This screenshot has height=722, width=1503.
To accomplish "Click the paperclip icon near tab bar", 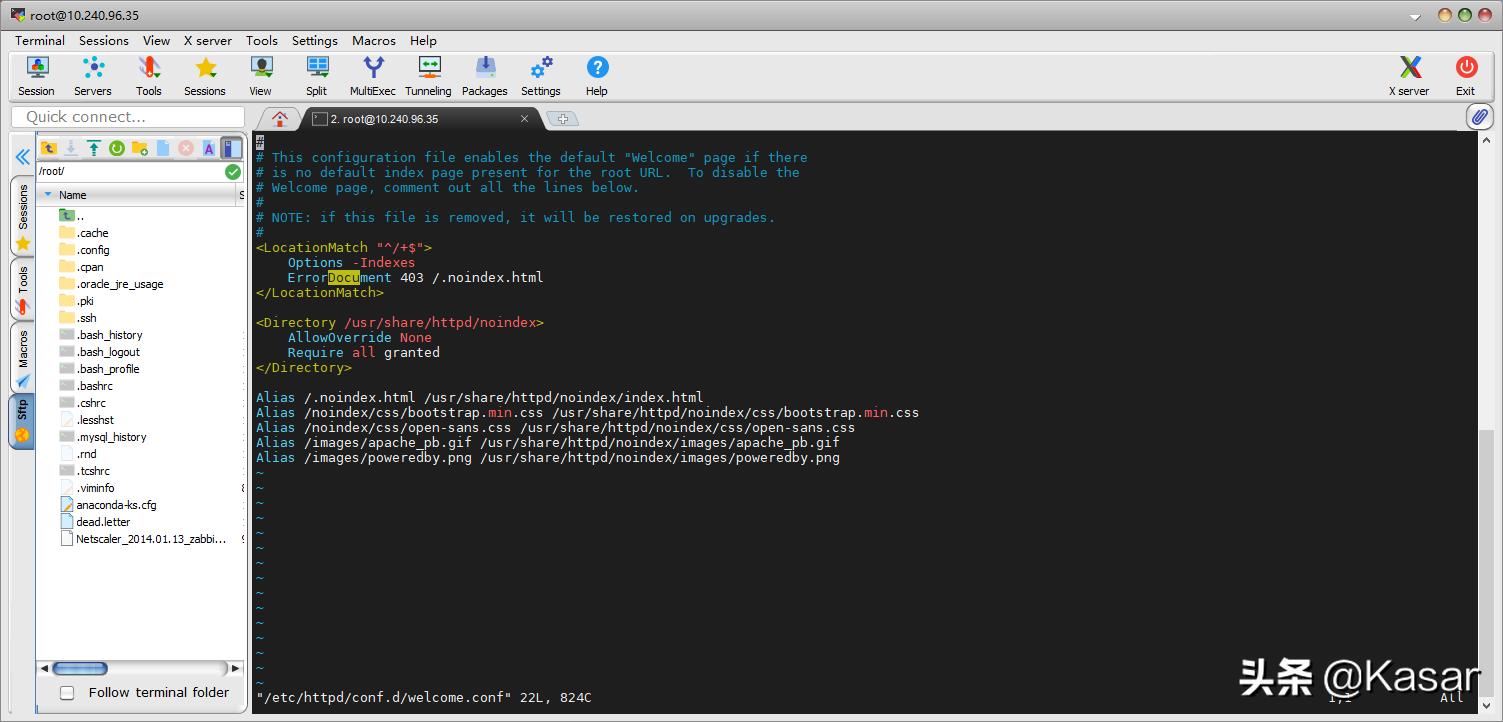I will 1480,117.
